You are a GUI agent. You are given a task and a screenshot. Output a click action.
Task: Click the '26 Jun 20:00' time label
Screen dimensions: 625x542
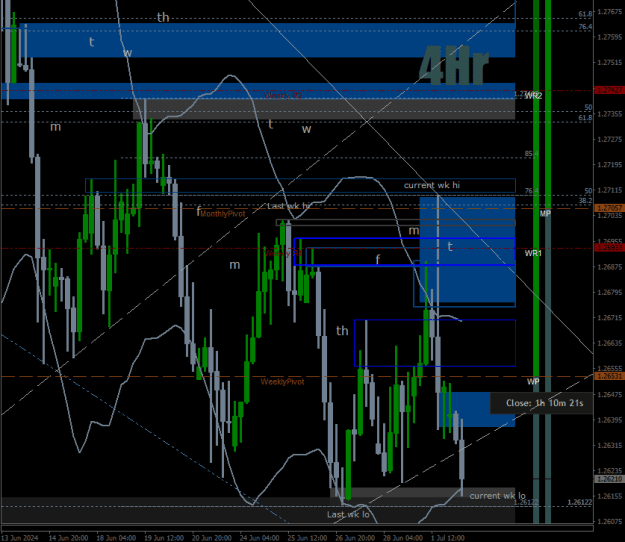(355, 538)
